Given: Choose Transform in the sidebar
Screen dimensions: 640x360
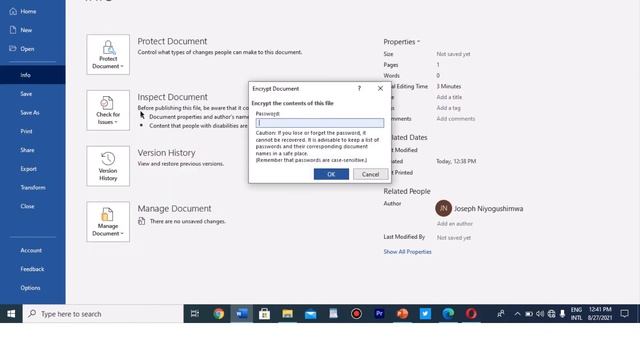Looking at the screenshot, I should pos(33,188).
